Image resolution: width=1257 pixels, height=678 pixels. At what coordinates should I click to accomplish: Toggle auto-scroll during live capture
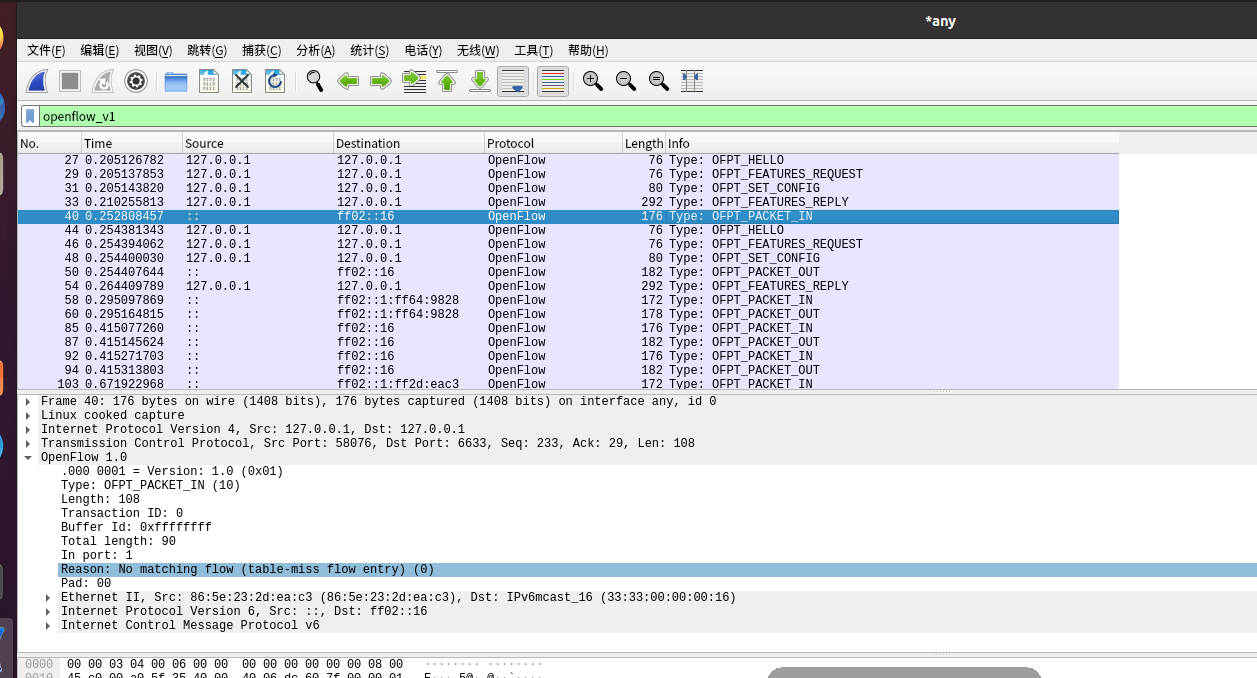[x=513, y=81]
